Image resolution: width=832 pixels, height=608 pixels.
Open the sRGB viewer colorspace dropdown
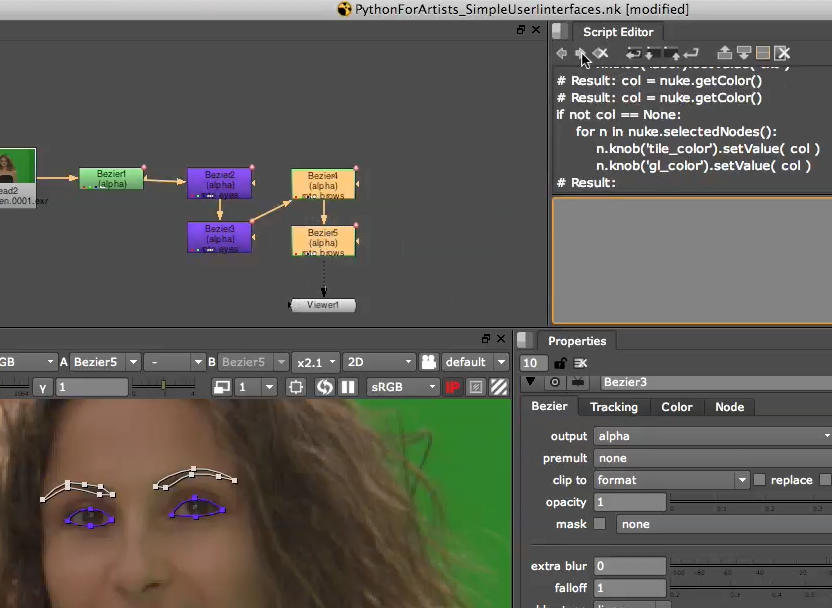click(401, 387)
